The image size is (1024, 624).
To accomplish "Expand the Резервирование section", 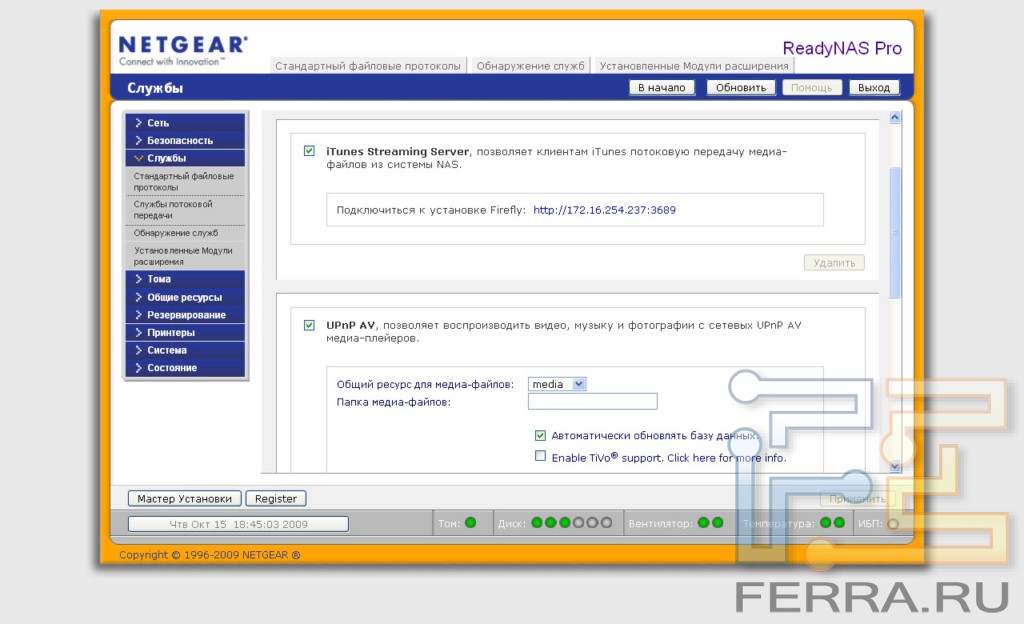I will [x=185, y=315].
